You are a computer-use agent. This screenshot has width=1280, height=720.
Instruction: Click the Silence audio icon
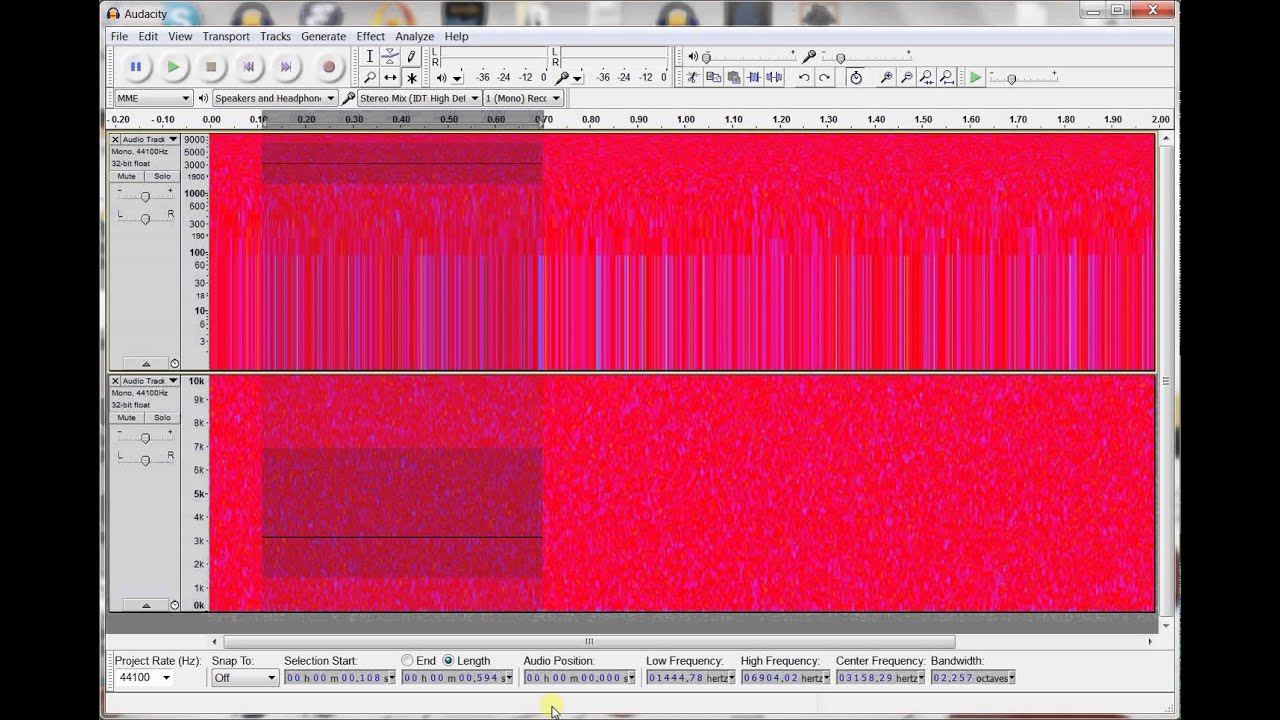(774, 77)
